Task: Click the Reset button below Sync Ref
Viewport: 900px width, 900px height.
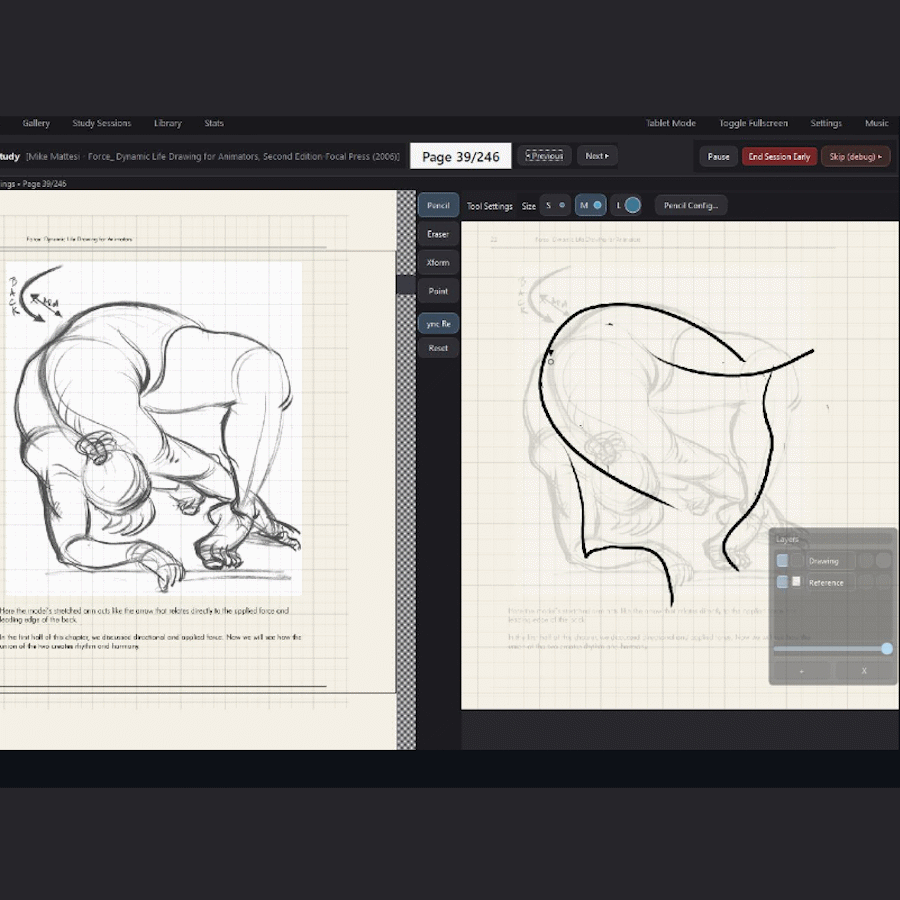Action: point(438,348)
